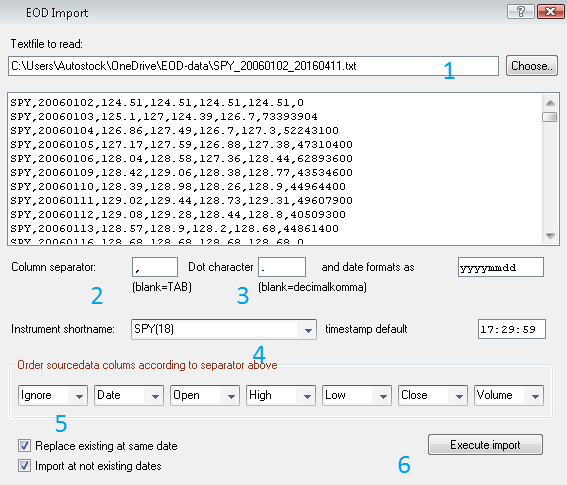Click the Dot character input box
The height and width of the screenshot is (485, 567).
tap(282, 267)
